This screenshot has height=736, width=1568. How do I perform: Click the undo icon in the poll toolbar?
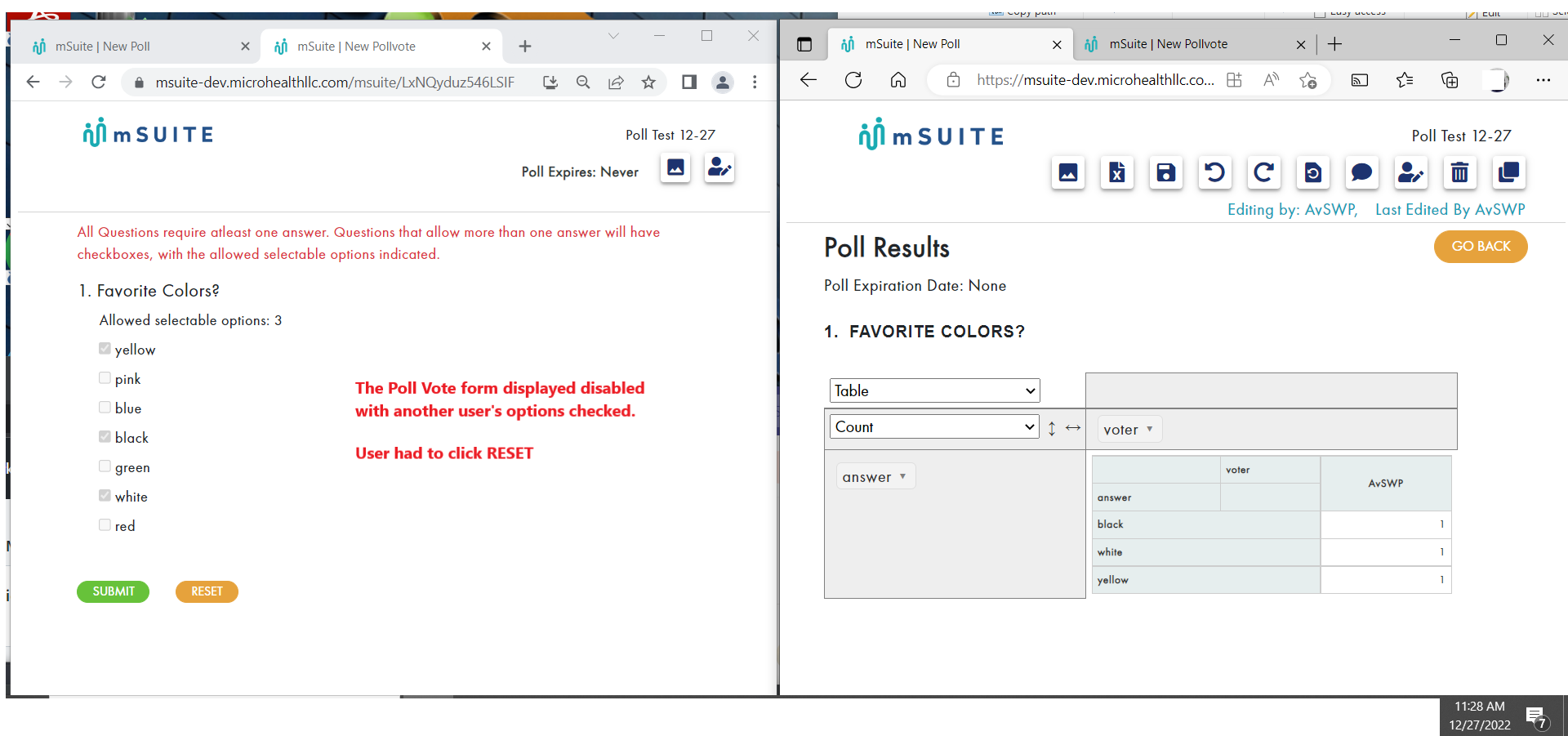pos(1214,172)
